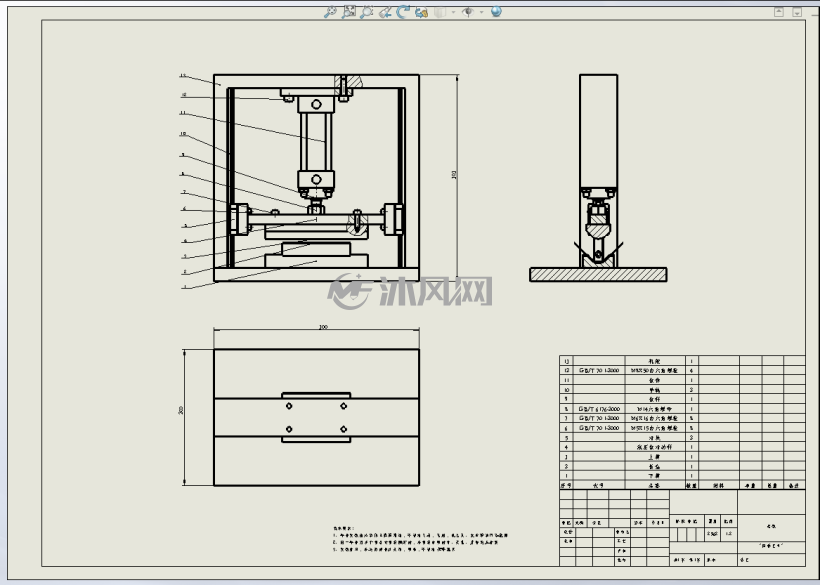The height and width of the screenshot is (585, 820).
Task: Activate the Zoom to Area tool
Action: pyautogui.click(x=348, y=12)
